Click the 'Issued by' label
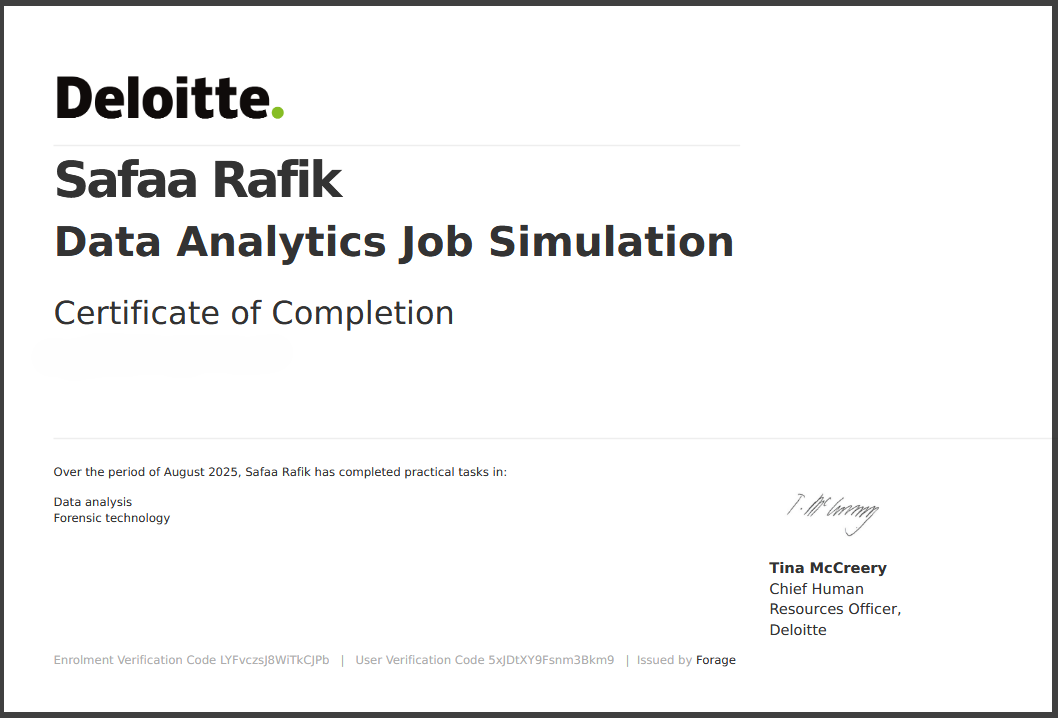The width and height of the screenshot is (1058, 718). click(665, 660)
